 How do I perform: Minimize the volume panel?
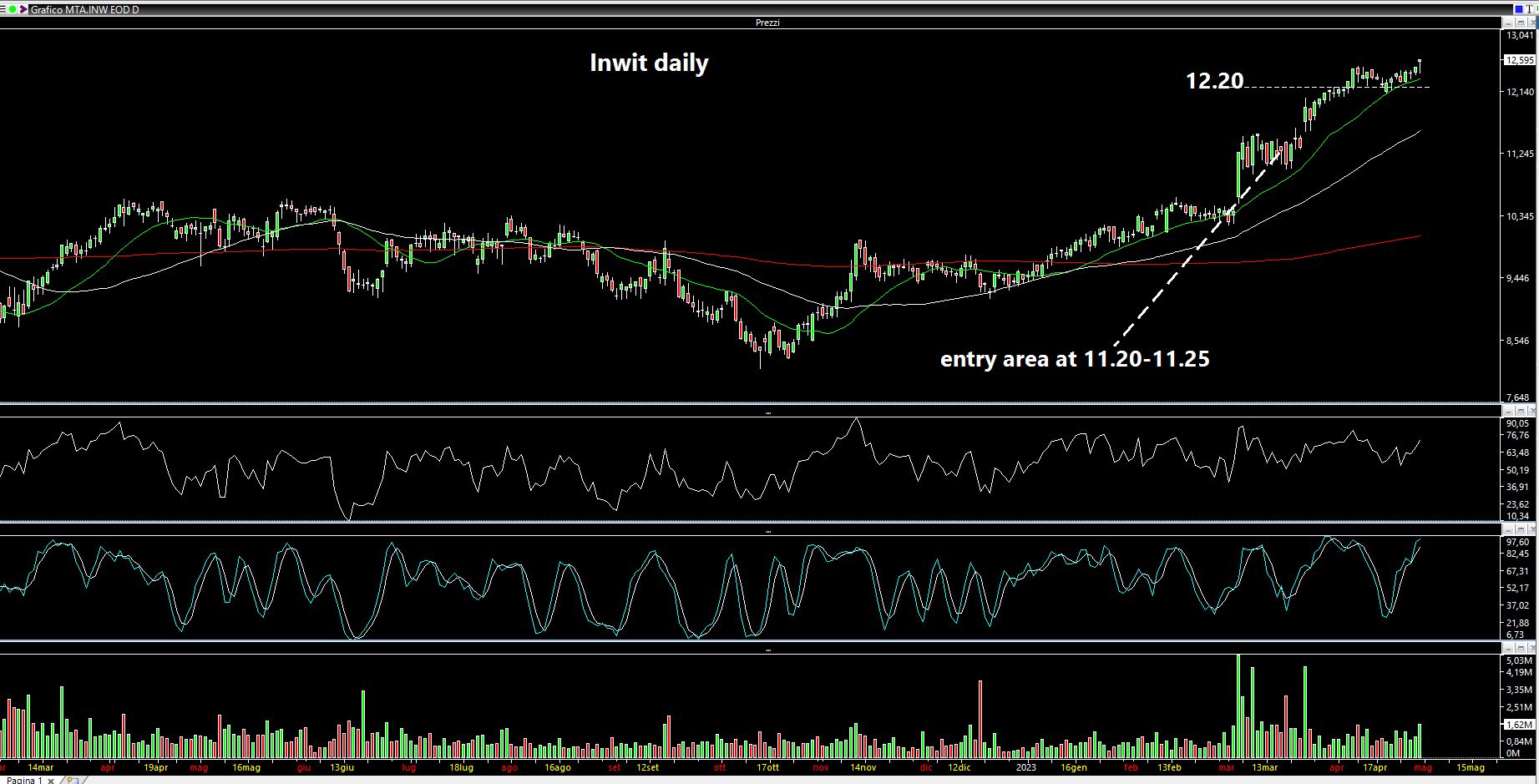point(1508,648)
